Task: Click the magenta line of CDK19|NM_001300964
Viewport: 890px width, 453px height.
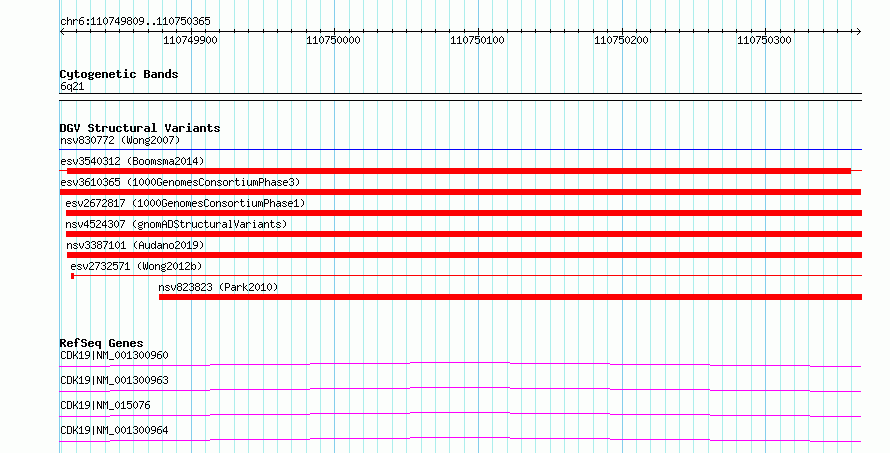Action: [x=460, y=439]
